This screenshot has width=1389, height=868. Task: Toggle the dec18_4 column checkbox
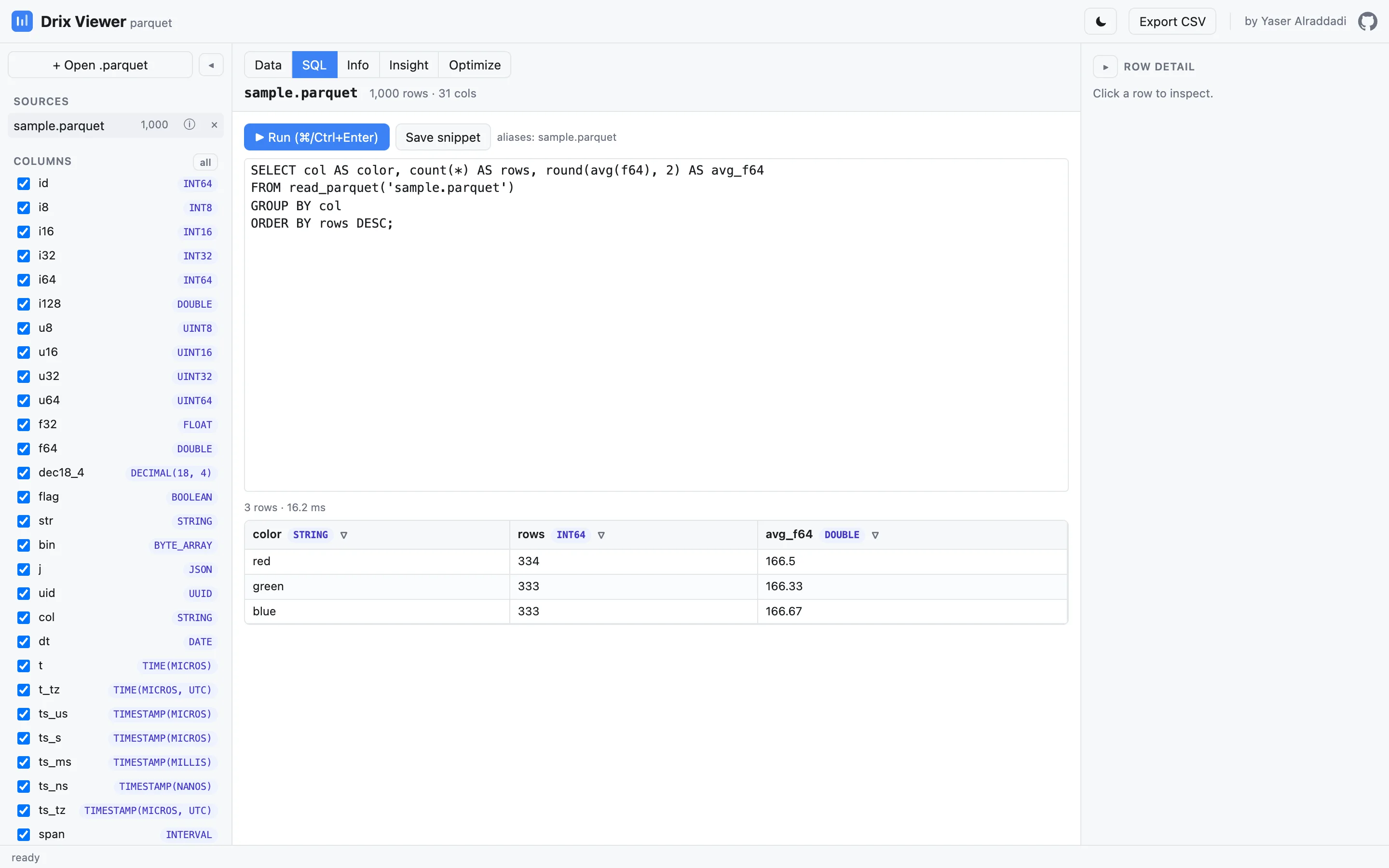[x=24, y=473]
